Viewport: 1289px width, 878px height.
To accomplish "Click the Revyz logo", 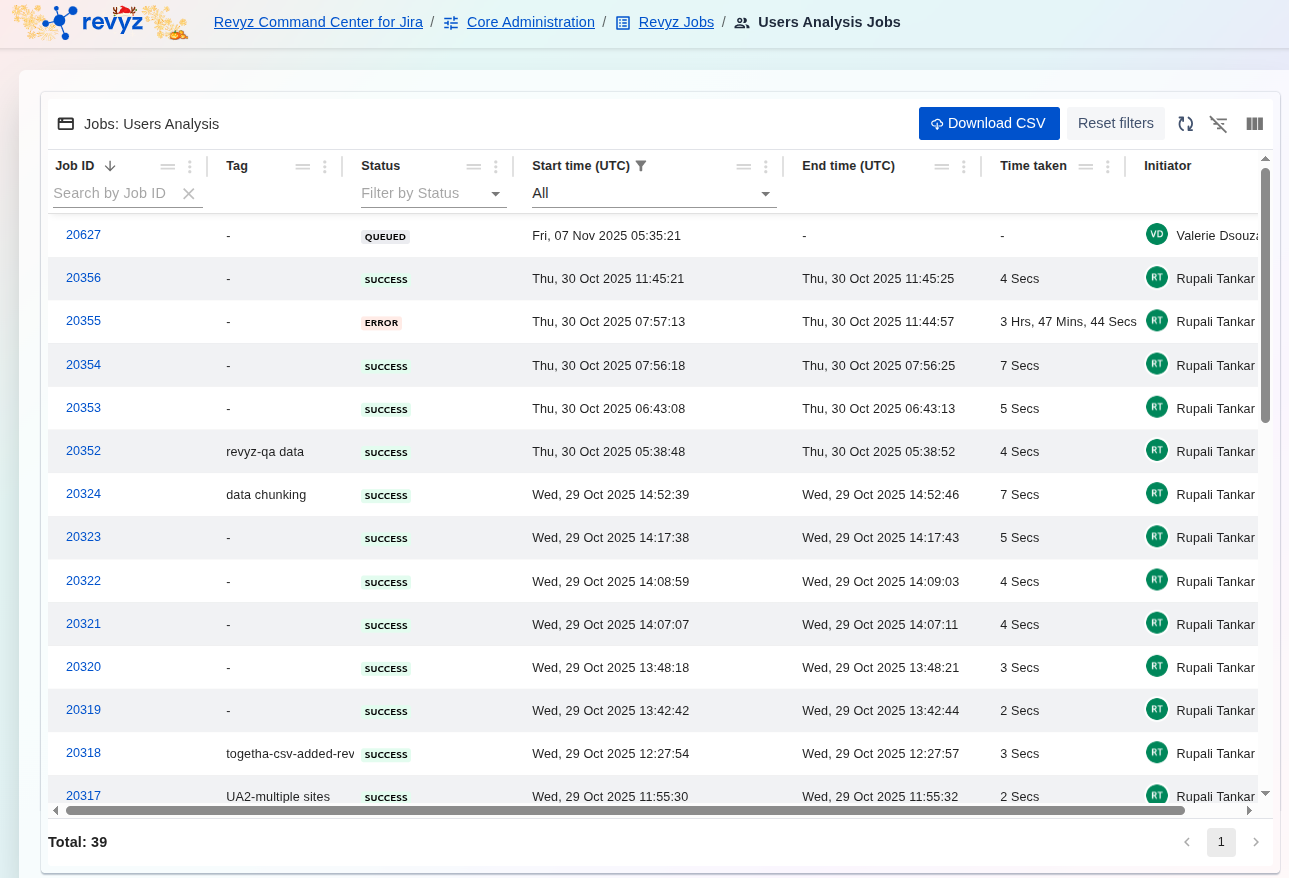I will pos(100,22).
